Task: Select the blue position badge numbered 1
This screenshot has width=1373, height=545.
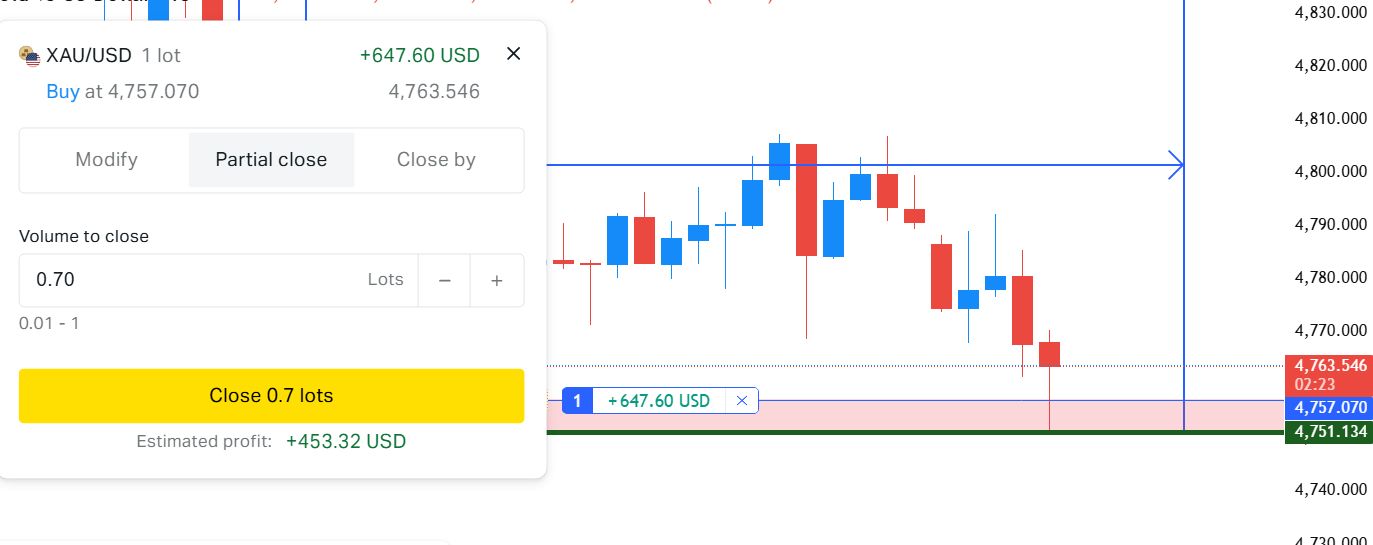Action: 577,401
